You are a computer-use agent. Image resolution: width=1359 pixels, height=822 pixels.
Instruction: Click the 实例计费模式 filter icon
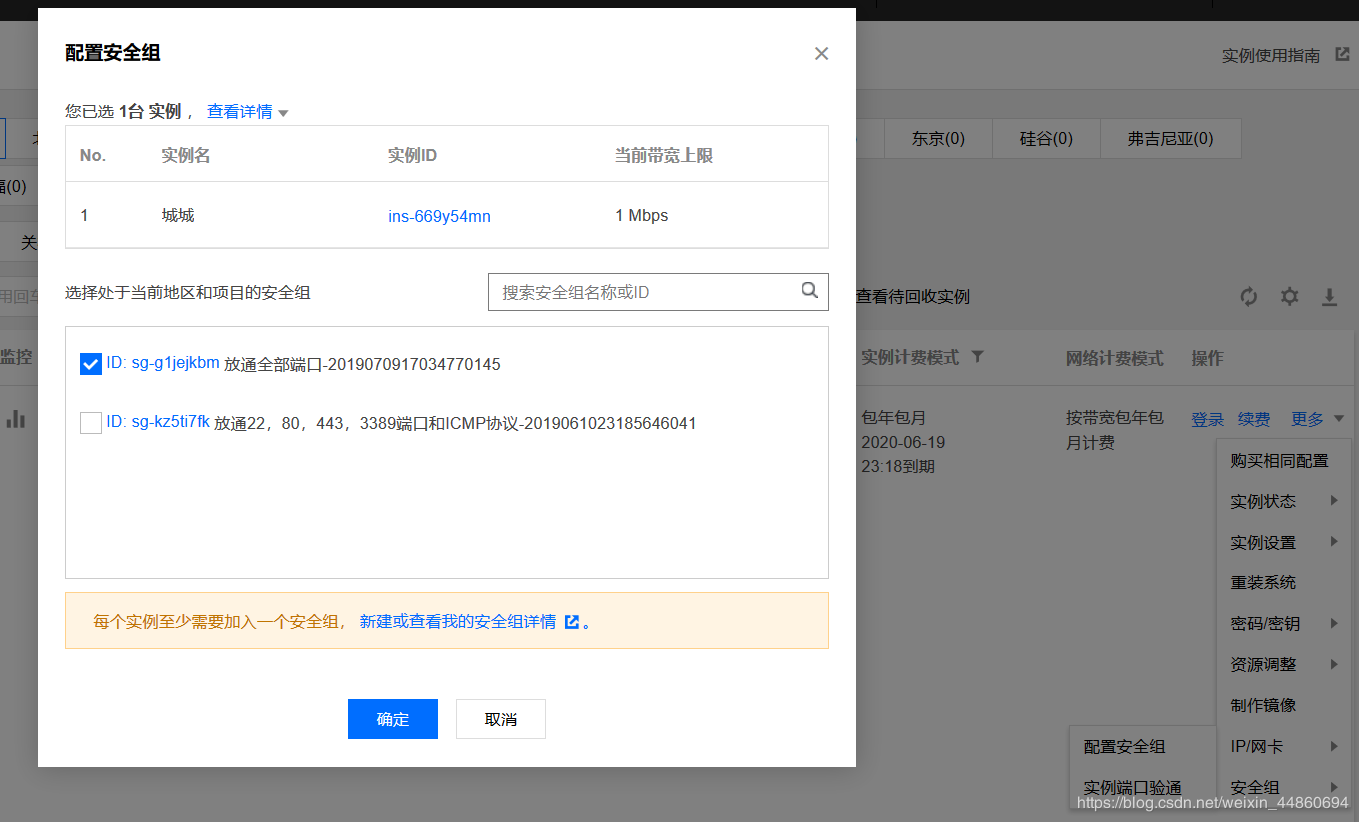point(977,357)
